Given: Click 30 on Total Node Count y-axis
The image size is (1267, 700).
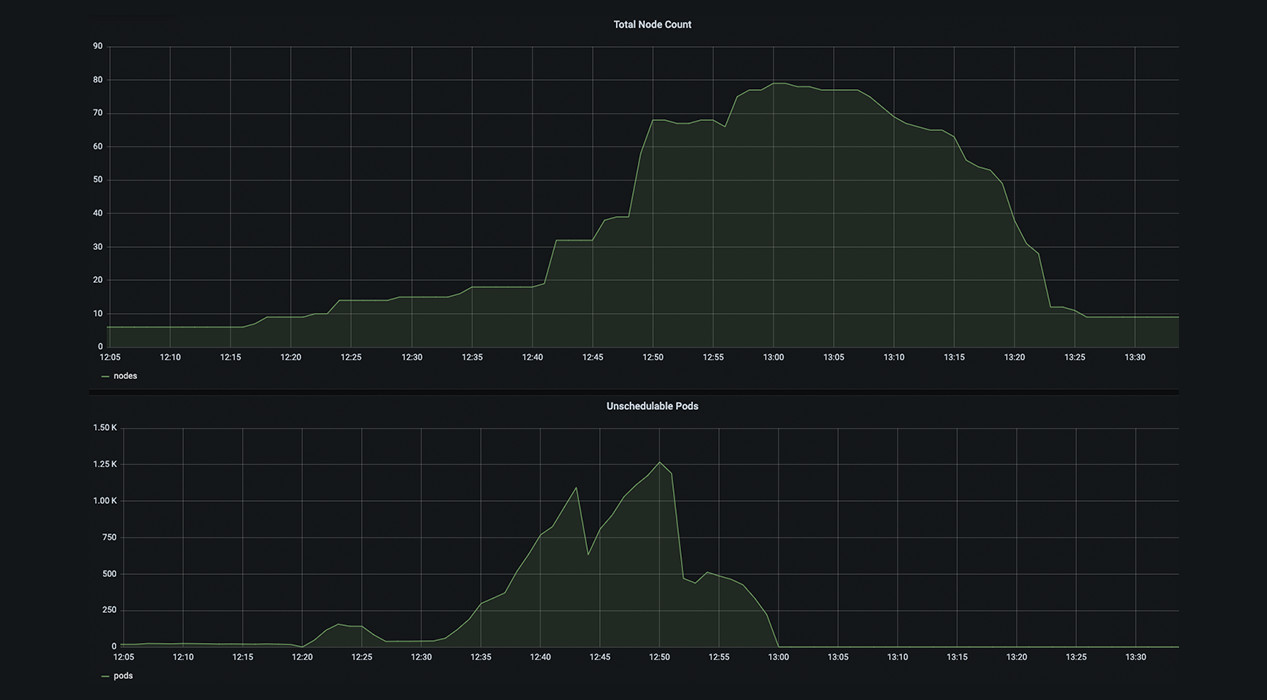Looking at the screenshot, I should click(97, 246).
